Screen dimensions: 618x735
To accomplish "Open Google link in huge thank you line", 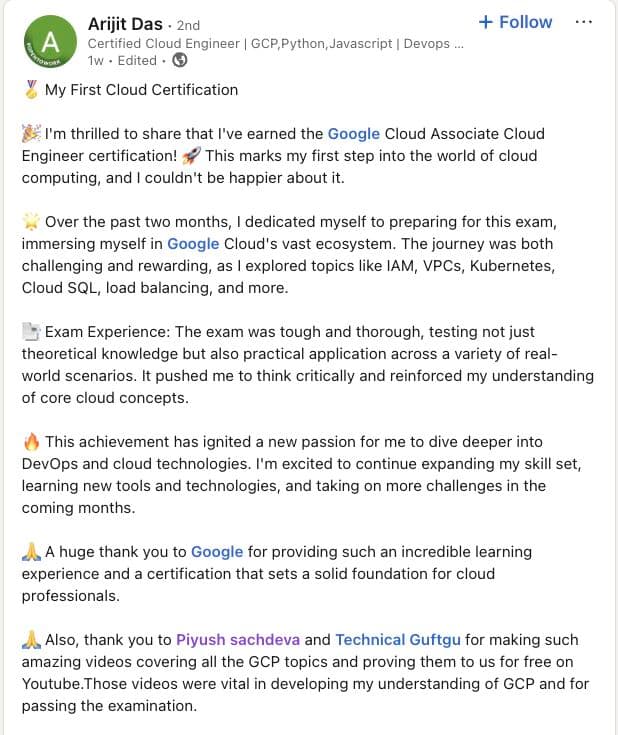I will click(x=217, y=552).
